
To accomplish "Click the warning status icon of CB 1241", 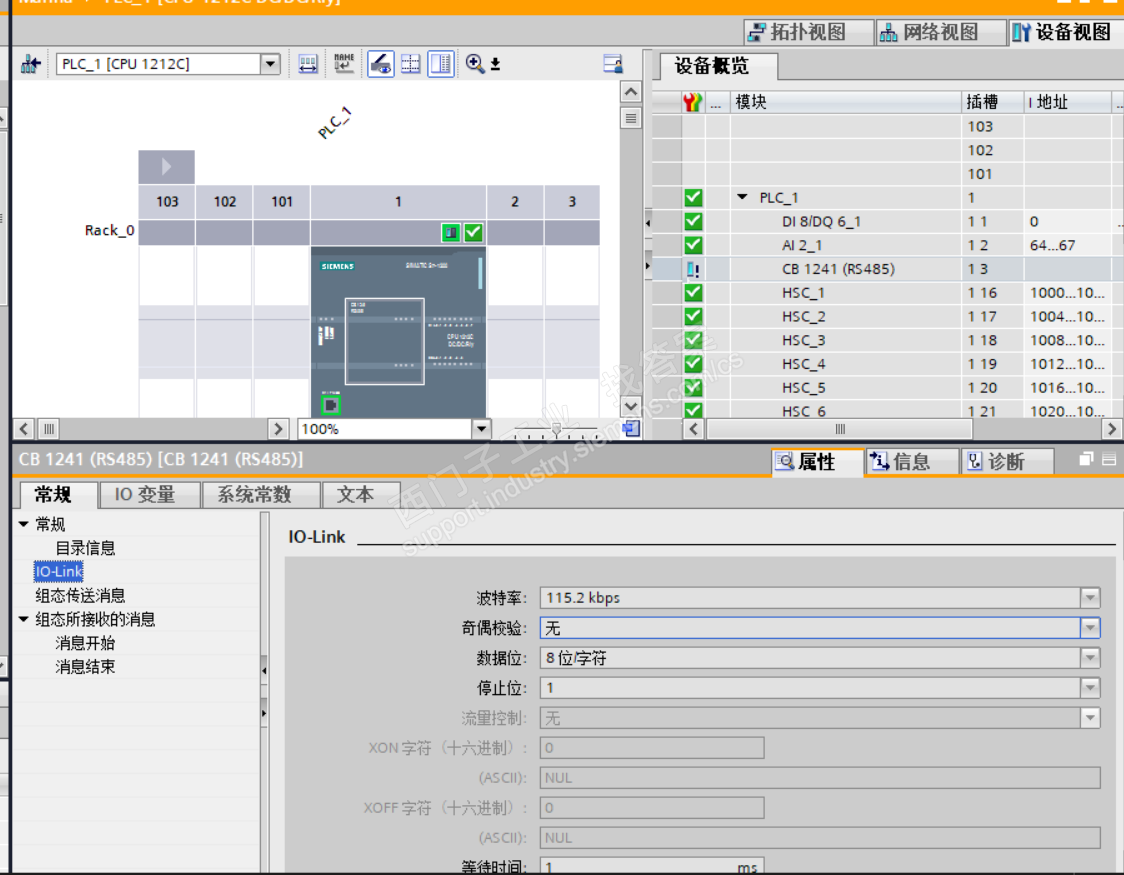I will (x=692, y=269).
